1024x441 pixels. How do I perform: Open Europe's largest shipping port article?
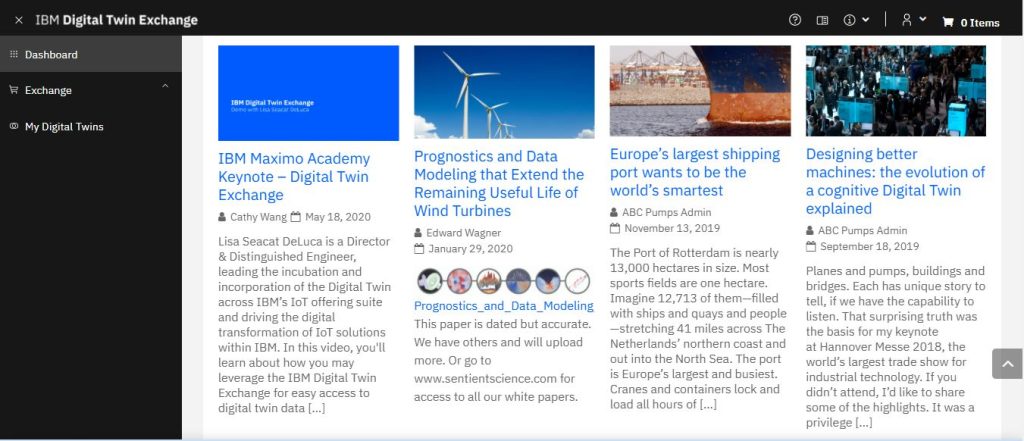[694, 172]
